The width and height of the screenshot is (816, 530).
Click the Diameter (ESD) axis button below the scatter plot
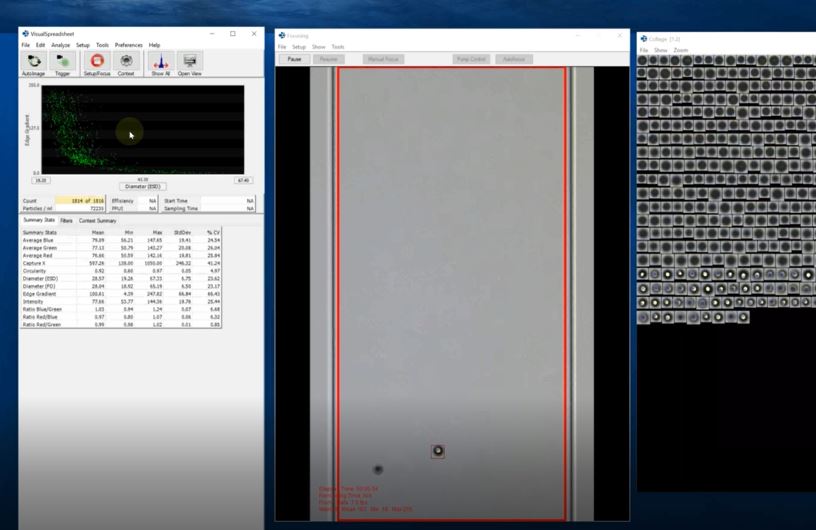(x=143, y=186)
